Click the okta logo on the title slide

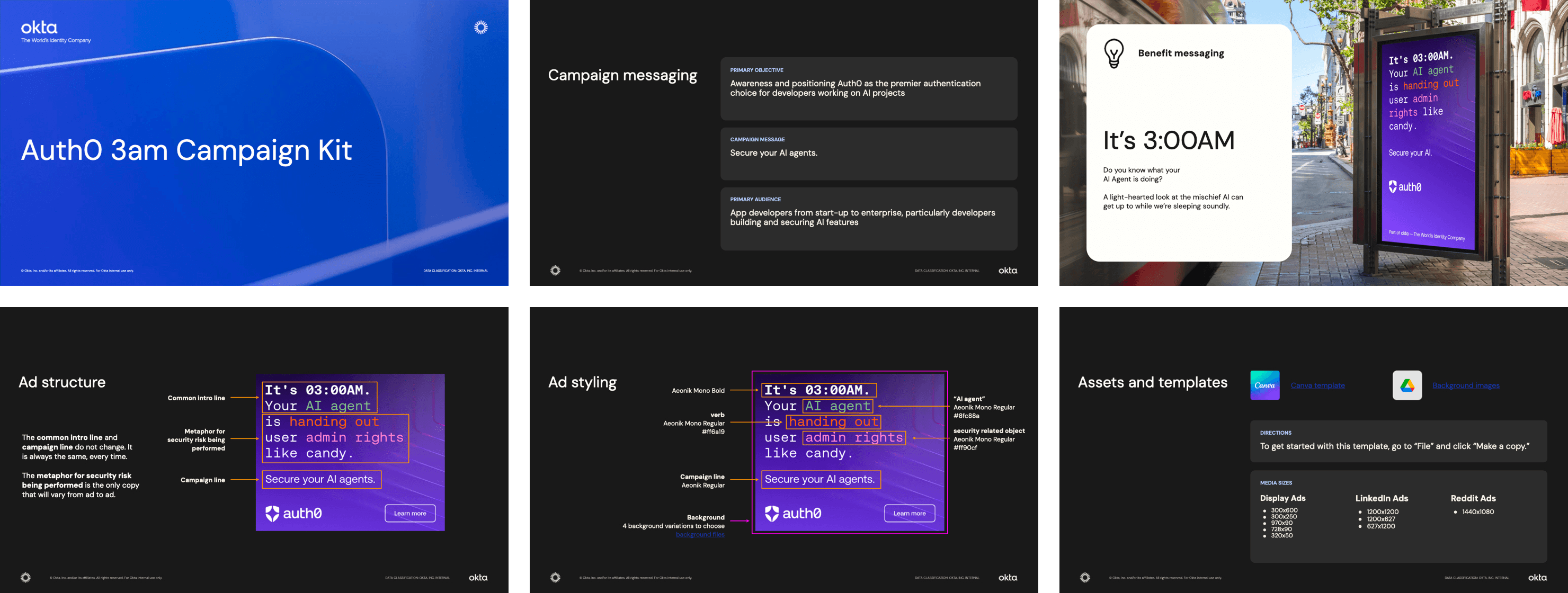[x=39, y=28]
